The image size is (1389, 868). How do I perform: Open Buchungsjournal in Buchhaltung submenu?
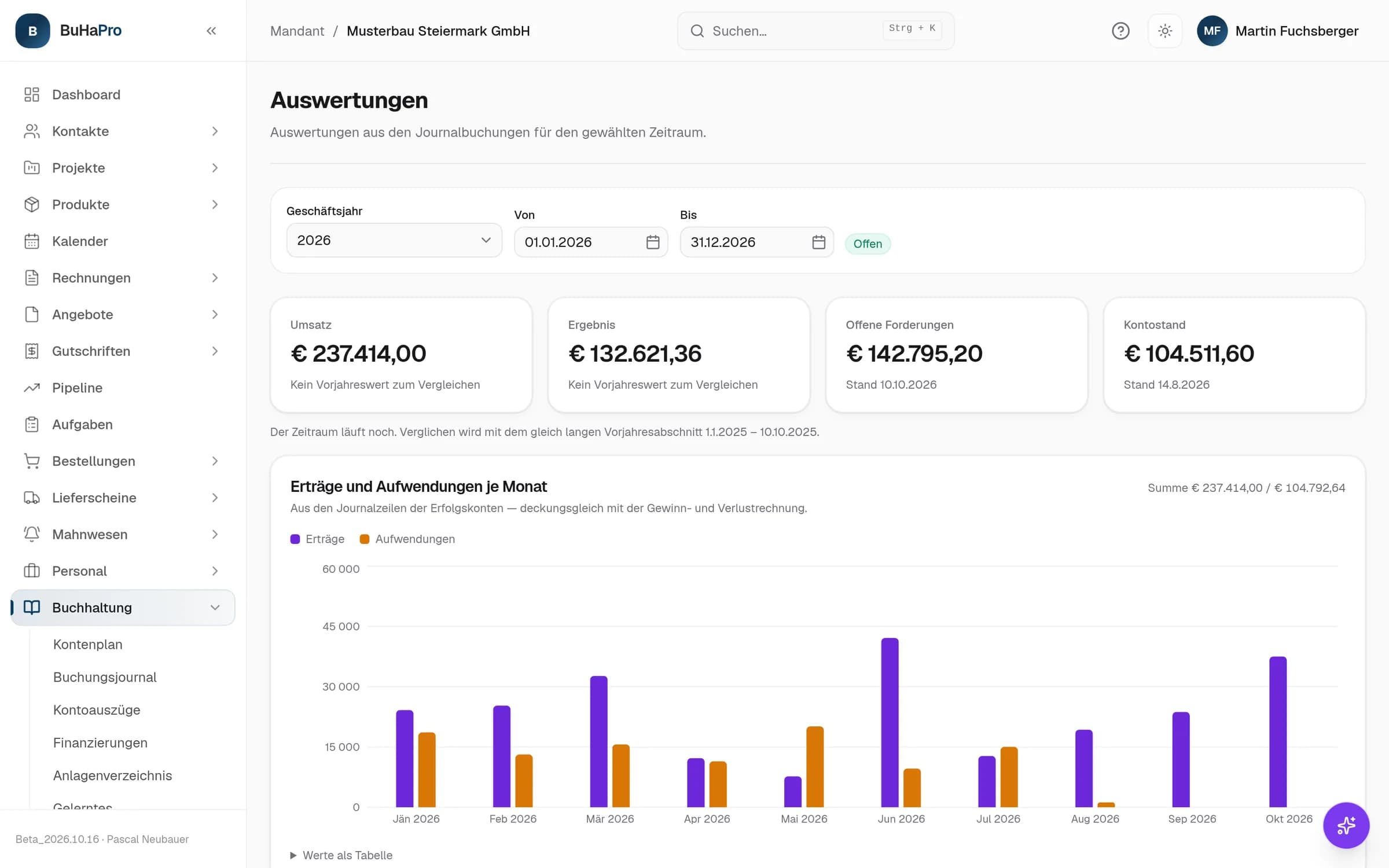[x=105, y=677]
